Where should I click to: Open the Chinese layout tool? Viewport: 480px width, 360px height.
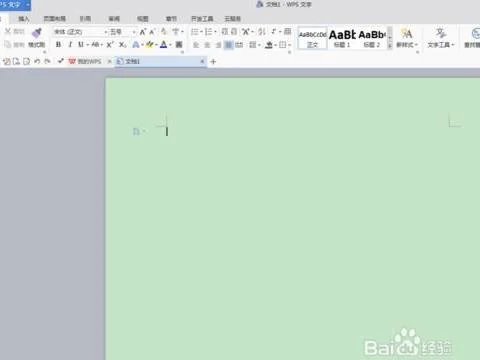tap(246, 32)
